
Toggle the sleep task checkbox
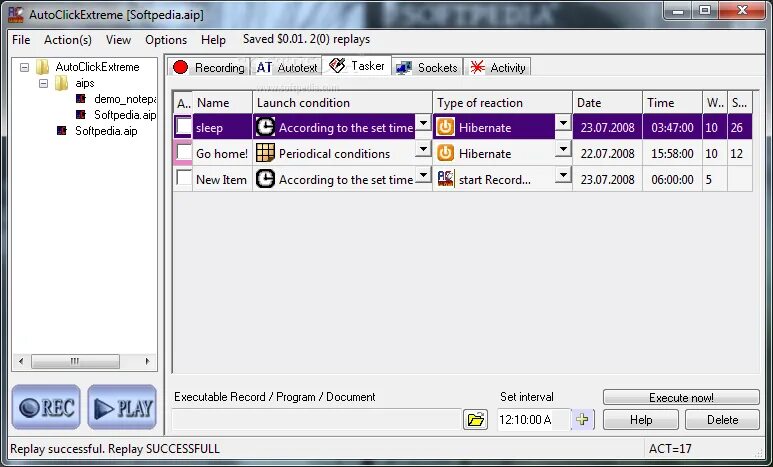pyautogui.click(x=183, y=127)
